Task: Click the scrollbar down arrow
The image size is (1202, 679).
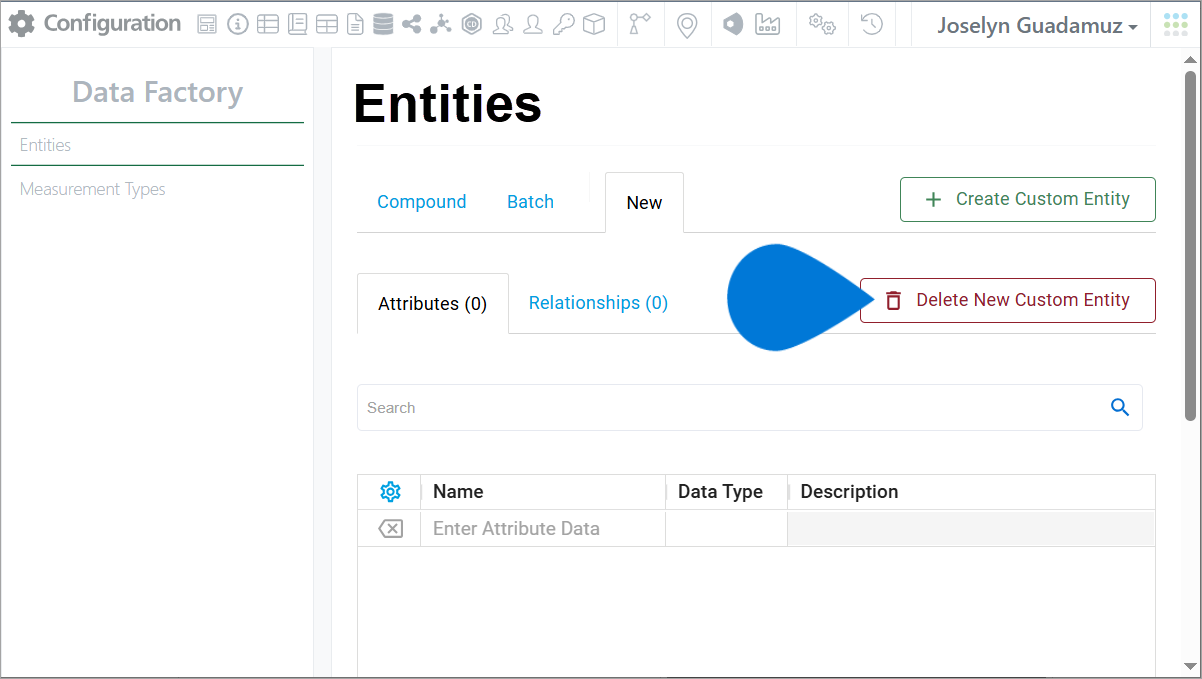Action: coord(1190,666)
